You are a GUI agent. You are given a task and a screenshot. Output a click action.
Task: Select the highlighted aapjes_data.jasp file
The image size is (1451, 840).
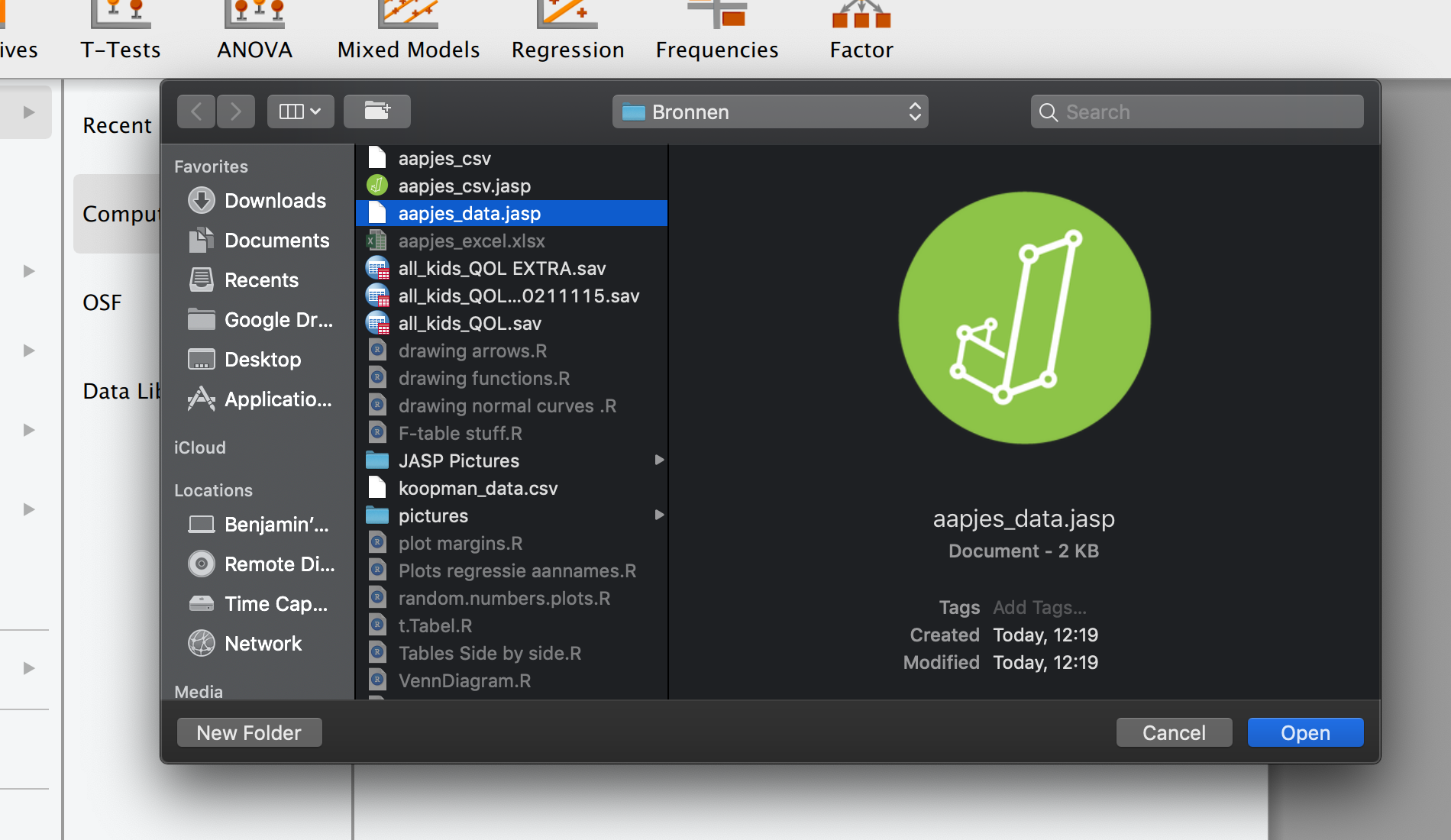click(512, 213)
